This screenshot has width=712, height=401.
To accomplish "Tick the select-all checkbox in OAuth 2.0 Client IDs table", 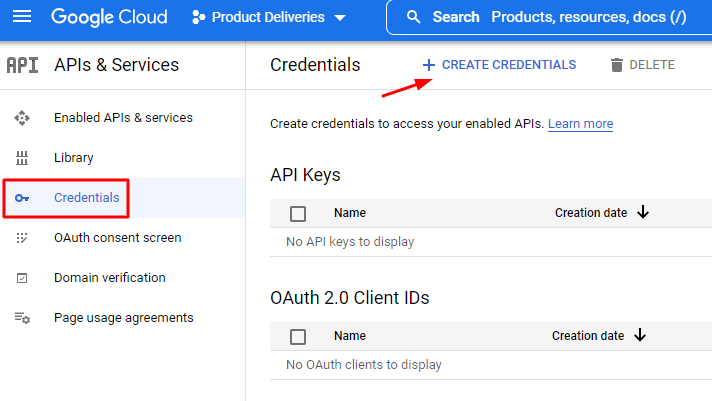I will coord(298,337).
